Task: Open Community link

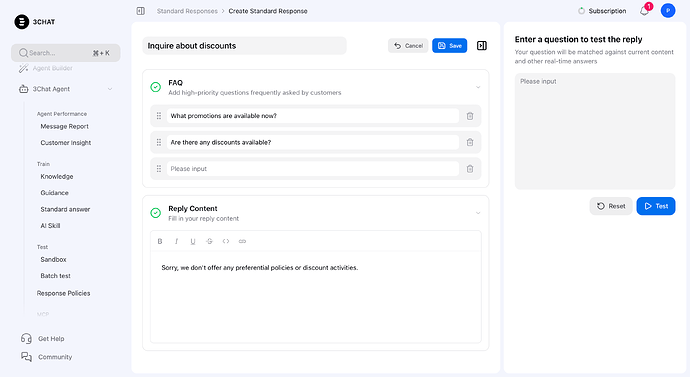Action: click(x=55, y=357)
